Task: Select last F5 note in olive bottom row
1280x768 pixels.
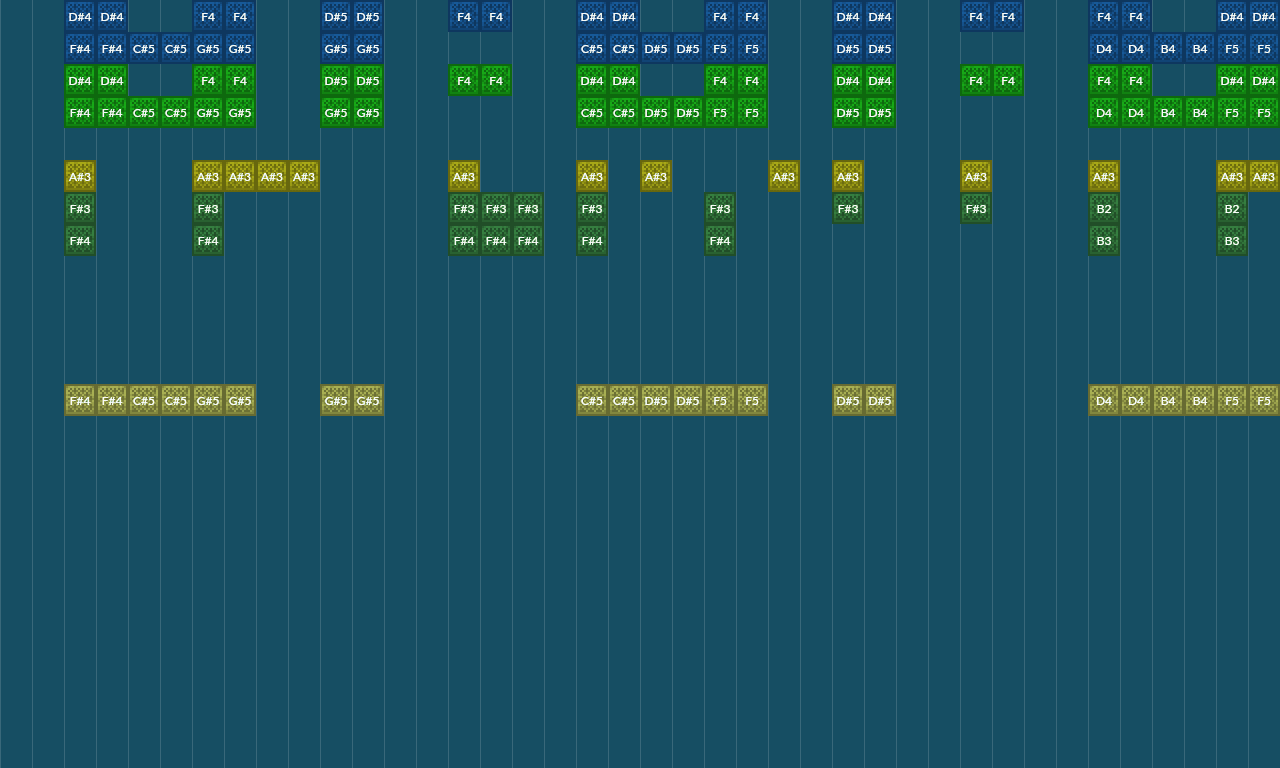Action: [x=1264, y=401]
